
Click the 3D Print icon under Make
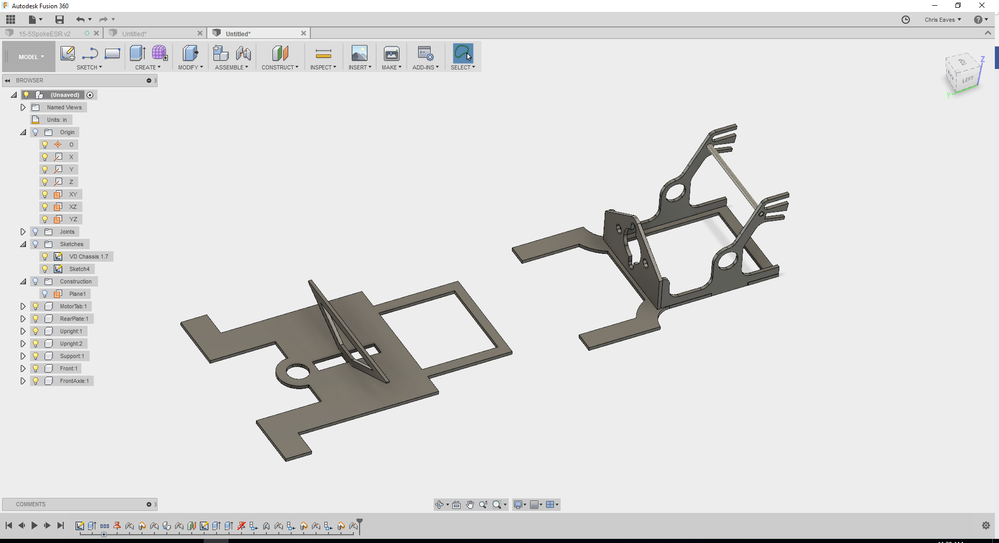391,54
